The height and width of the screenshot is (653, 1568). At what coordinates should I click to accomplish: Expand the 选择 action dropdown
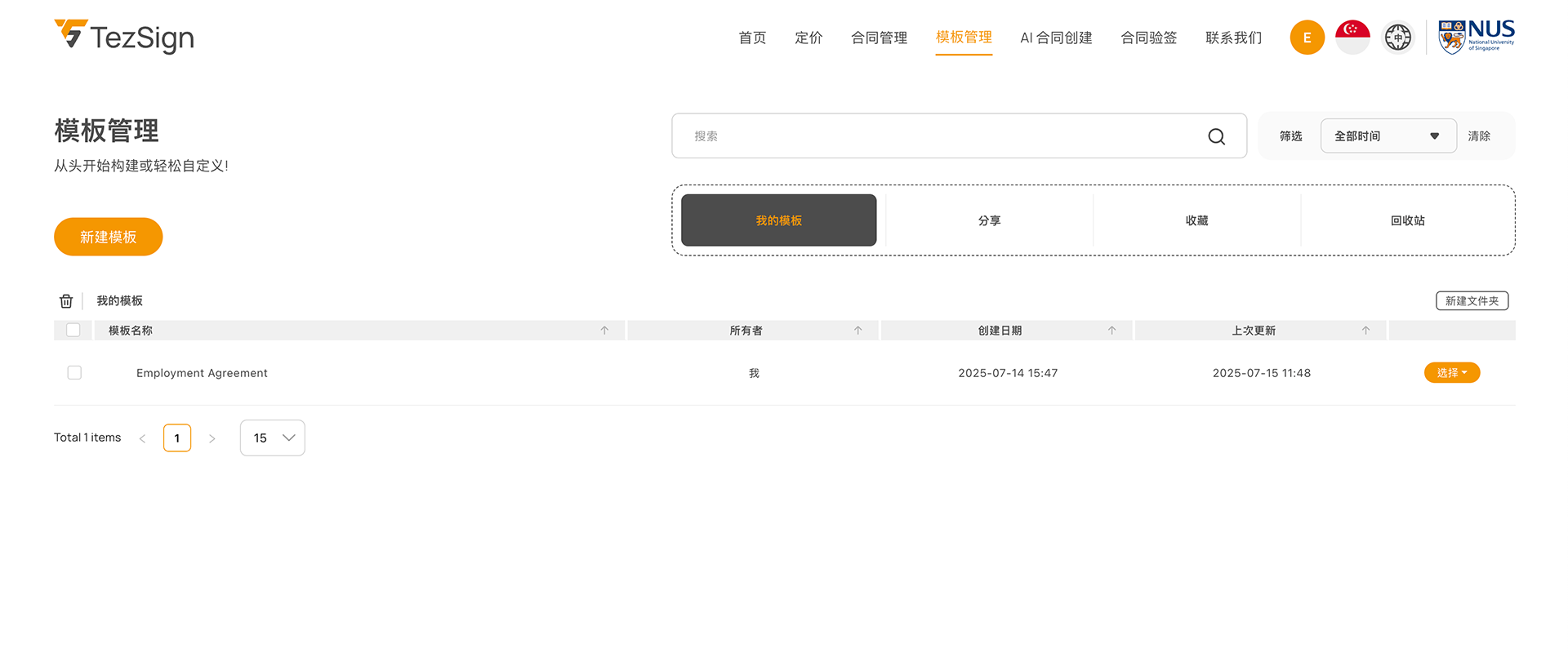[1451, 373]
